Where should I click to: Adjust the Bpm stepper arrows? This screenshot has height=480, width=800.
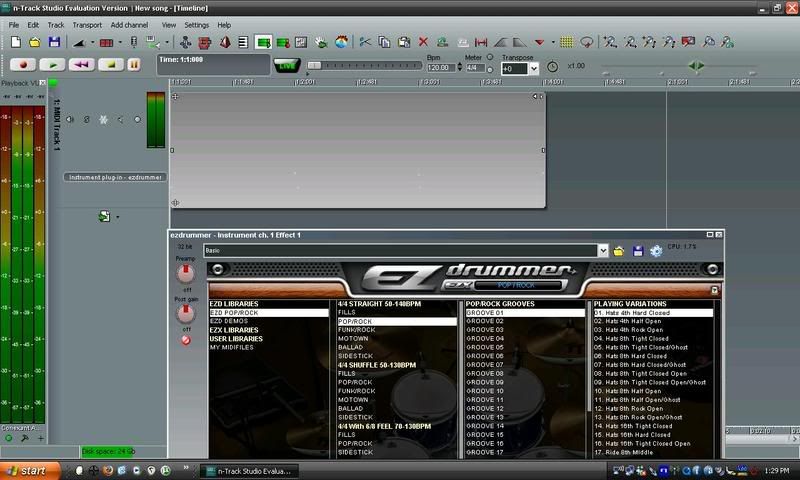(x=460, y=67)
